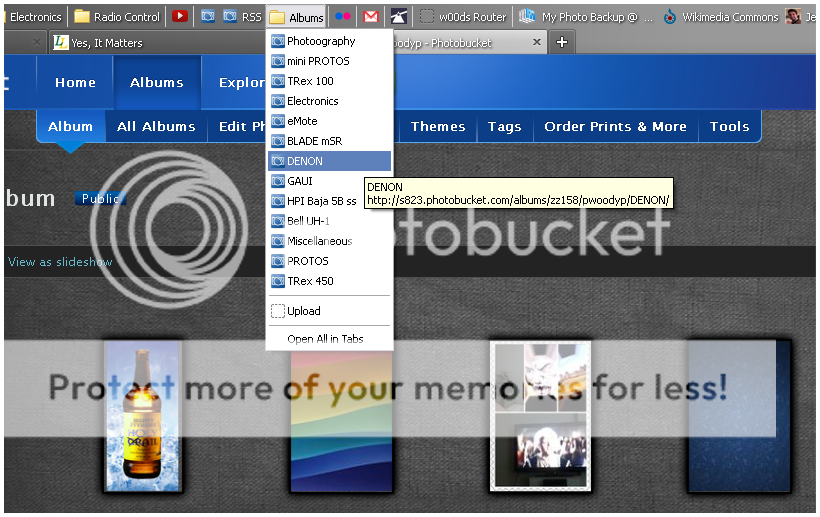
Task: Open the RSS bookmark
Action: (241, 16)
